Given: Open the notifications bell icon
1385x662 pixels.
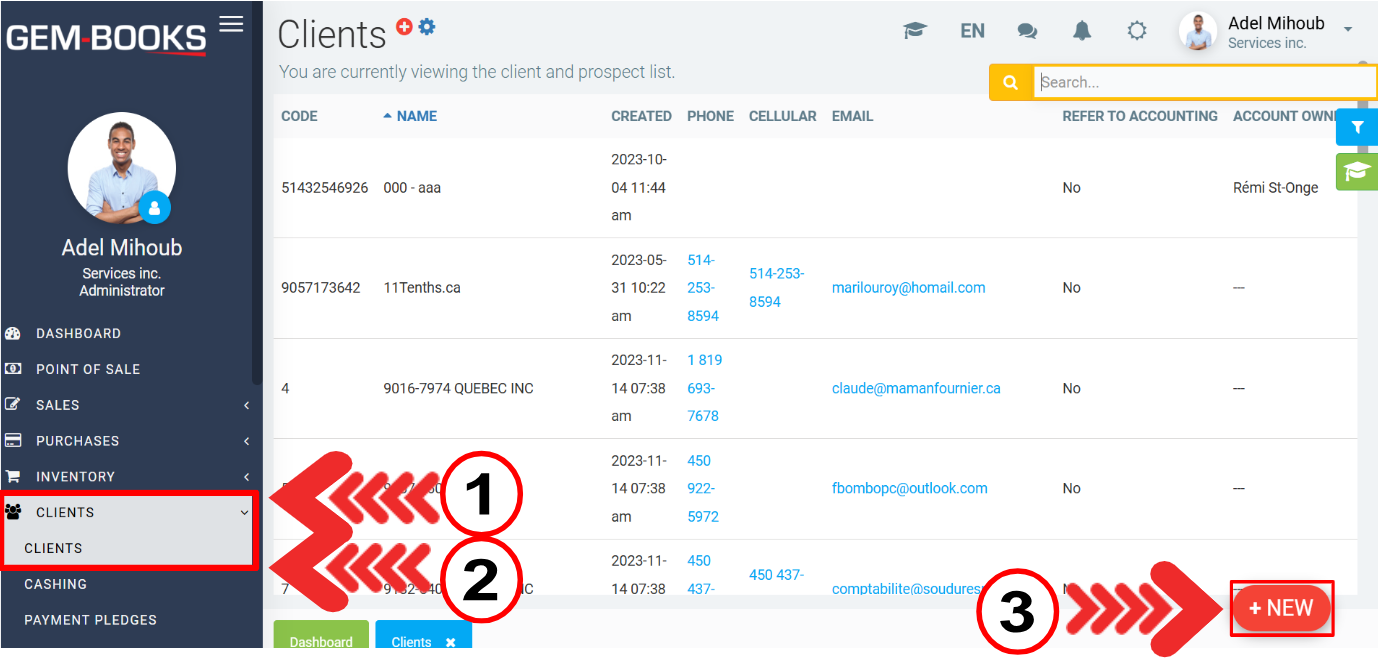Looking at the screenshot, I should [1082, 31].
